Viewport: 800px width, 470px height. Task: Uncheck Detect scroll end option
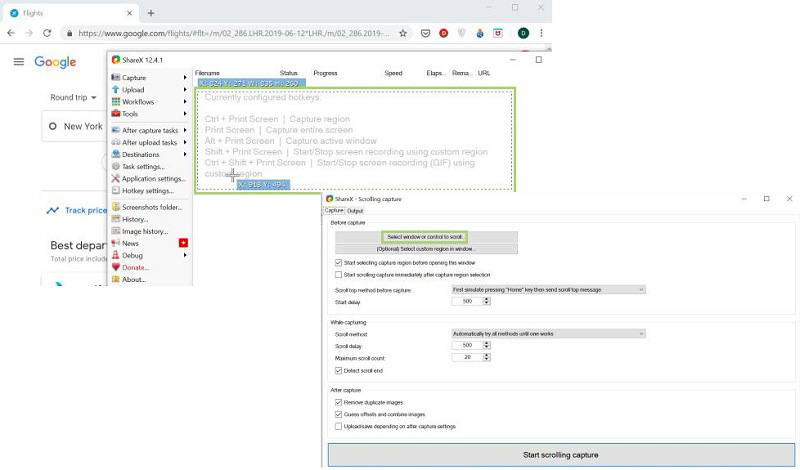point(339,371)
